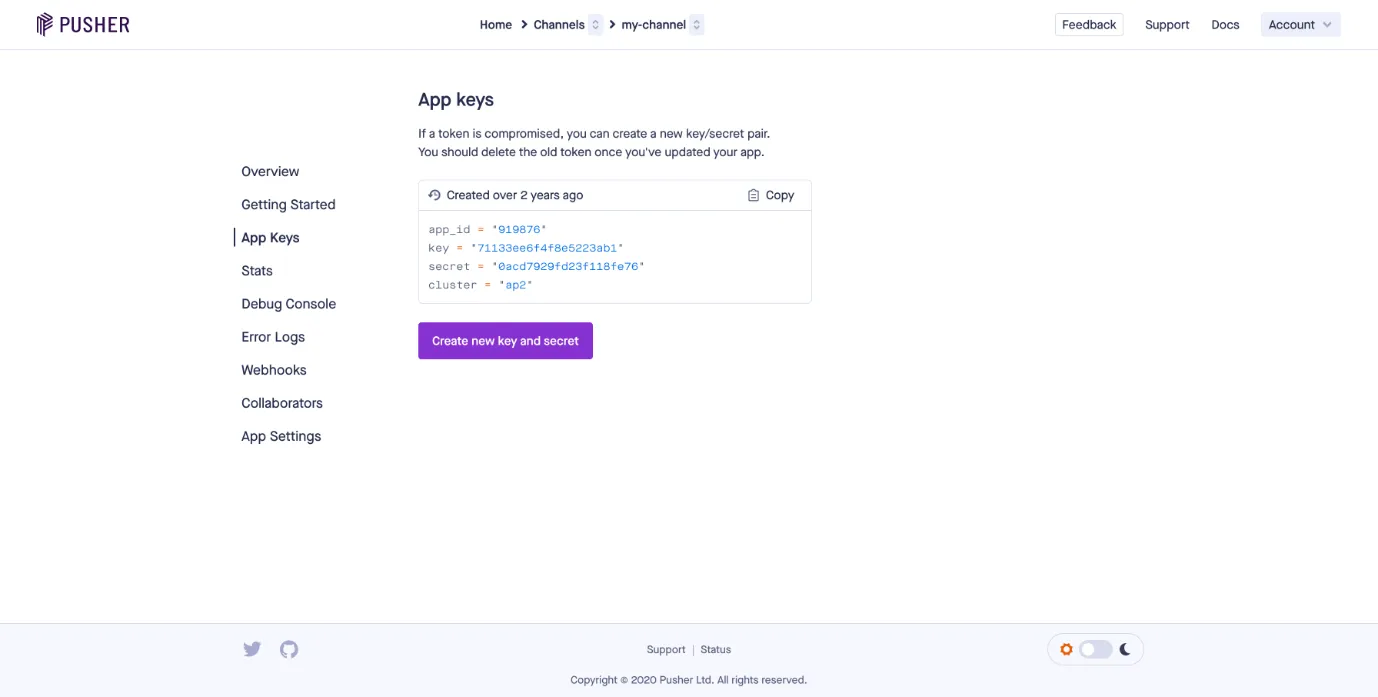Image resolution: width=1378 pixels, height=697 pixels.
Task: Expand the Account dropdown menu
Action: coord(1300,25)
